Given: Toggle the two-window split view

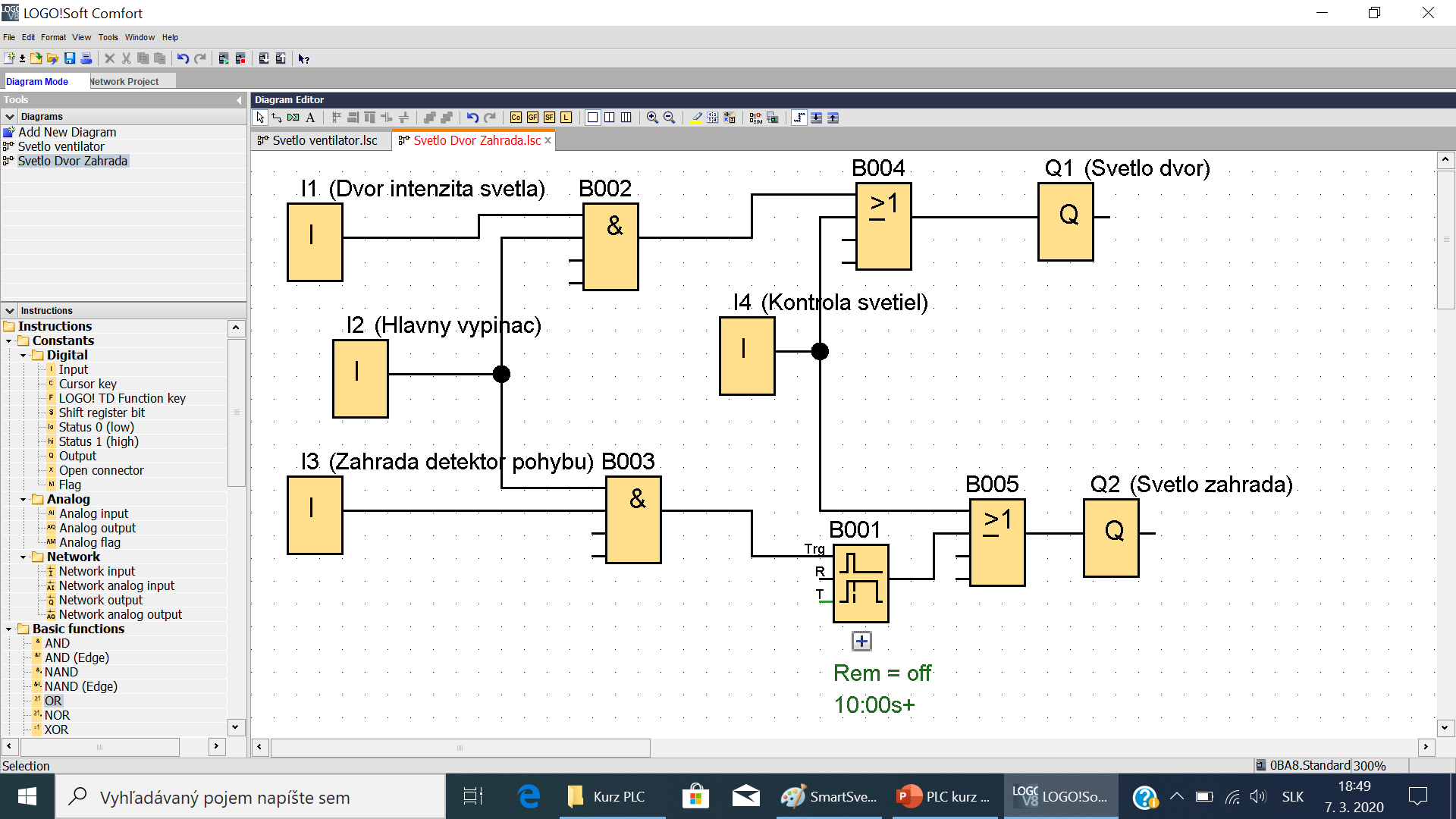Looking at the screenshot, I should tap(609, 118).
